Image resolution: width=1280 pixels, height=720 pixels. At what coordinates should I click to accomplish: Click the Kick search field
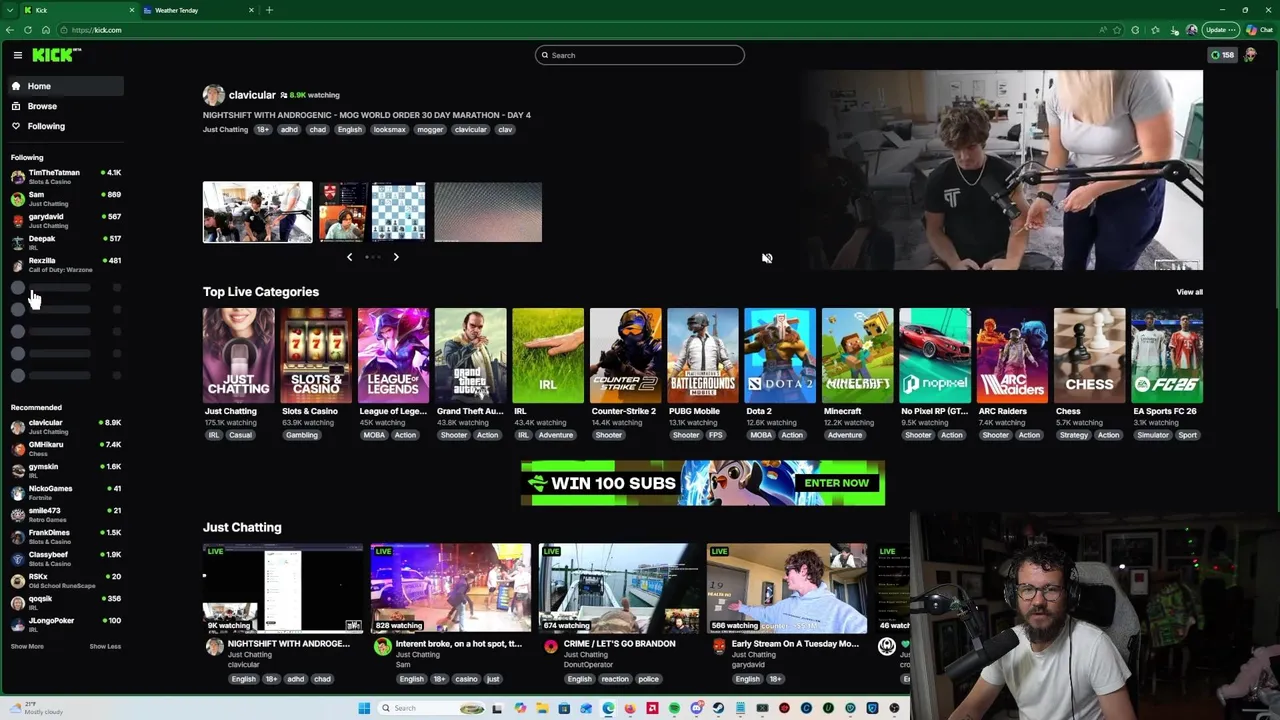640,55
